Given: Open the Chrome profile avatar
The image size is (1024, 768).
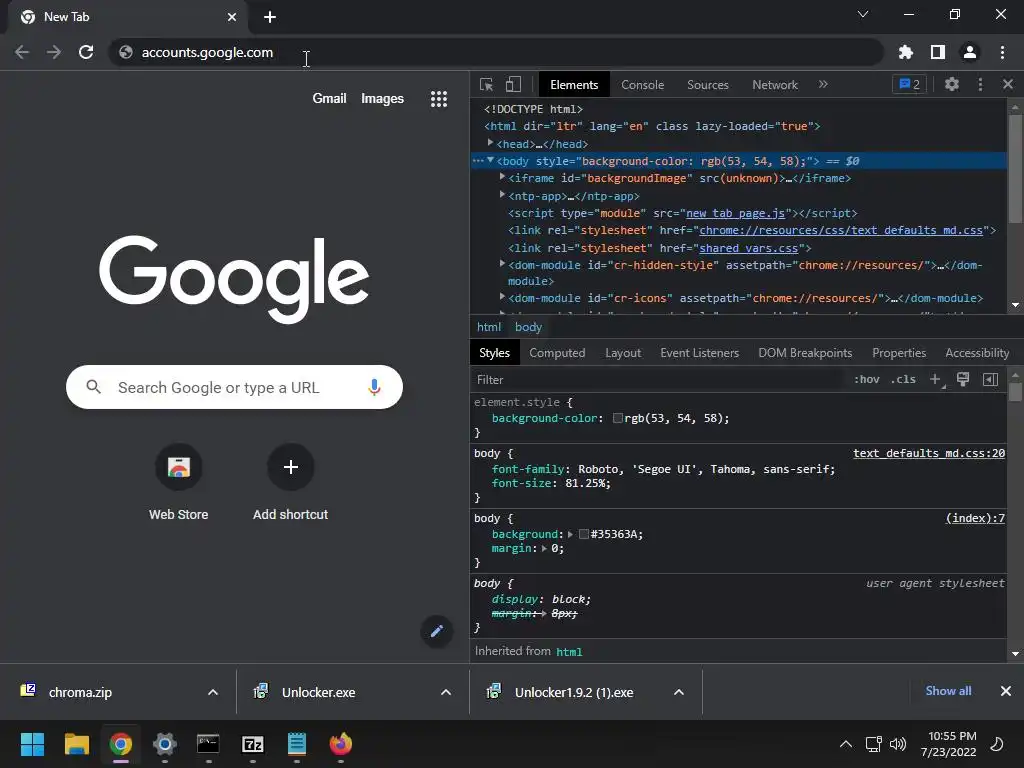Looking at the screenshot, I should [x=970, y=52].
